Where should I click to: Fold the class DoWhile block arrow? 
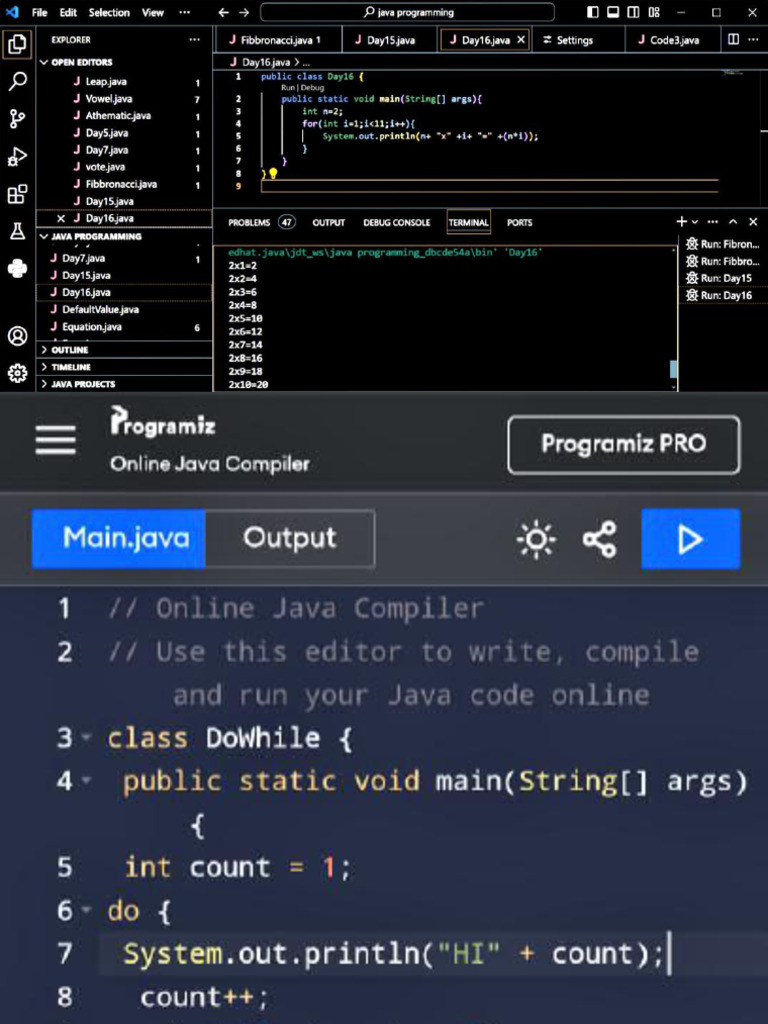click(86, 739)
